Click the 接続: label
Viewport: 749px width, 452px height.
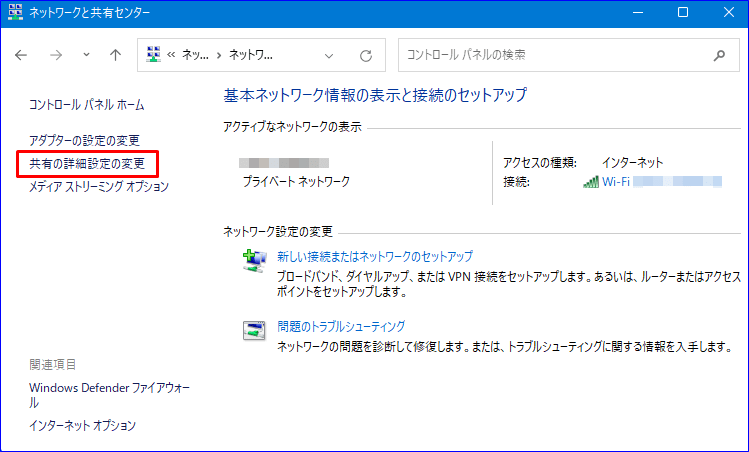pyautogui.click(x=516, y=182)
